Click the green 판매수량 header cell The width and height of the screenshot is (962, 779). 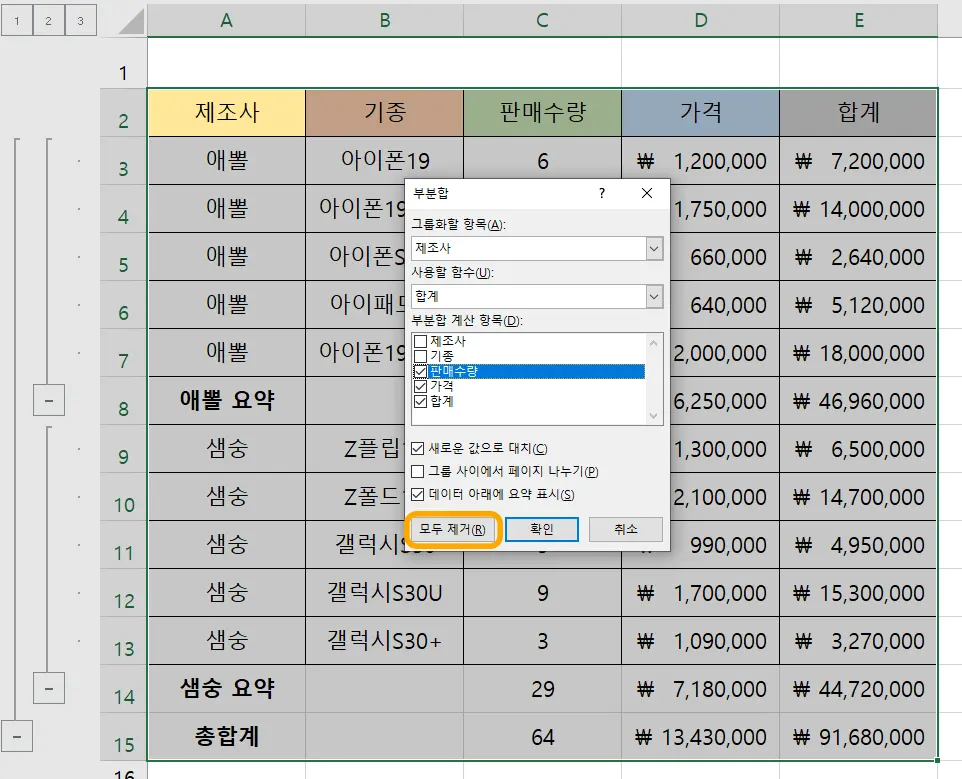542,113
